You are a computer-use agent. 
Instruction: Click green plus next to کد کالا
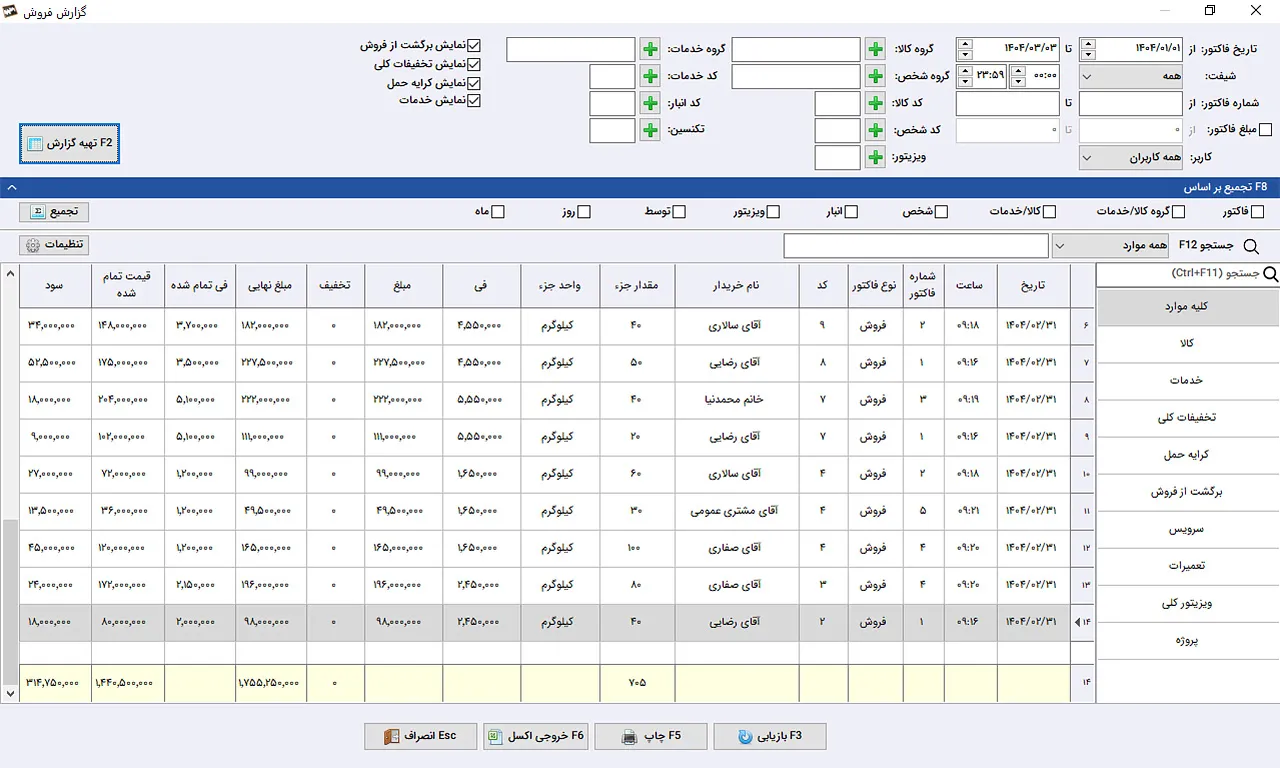coord(875,103)
